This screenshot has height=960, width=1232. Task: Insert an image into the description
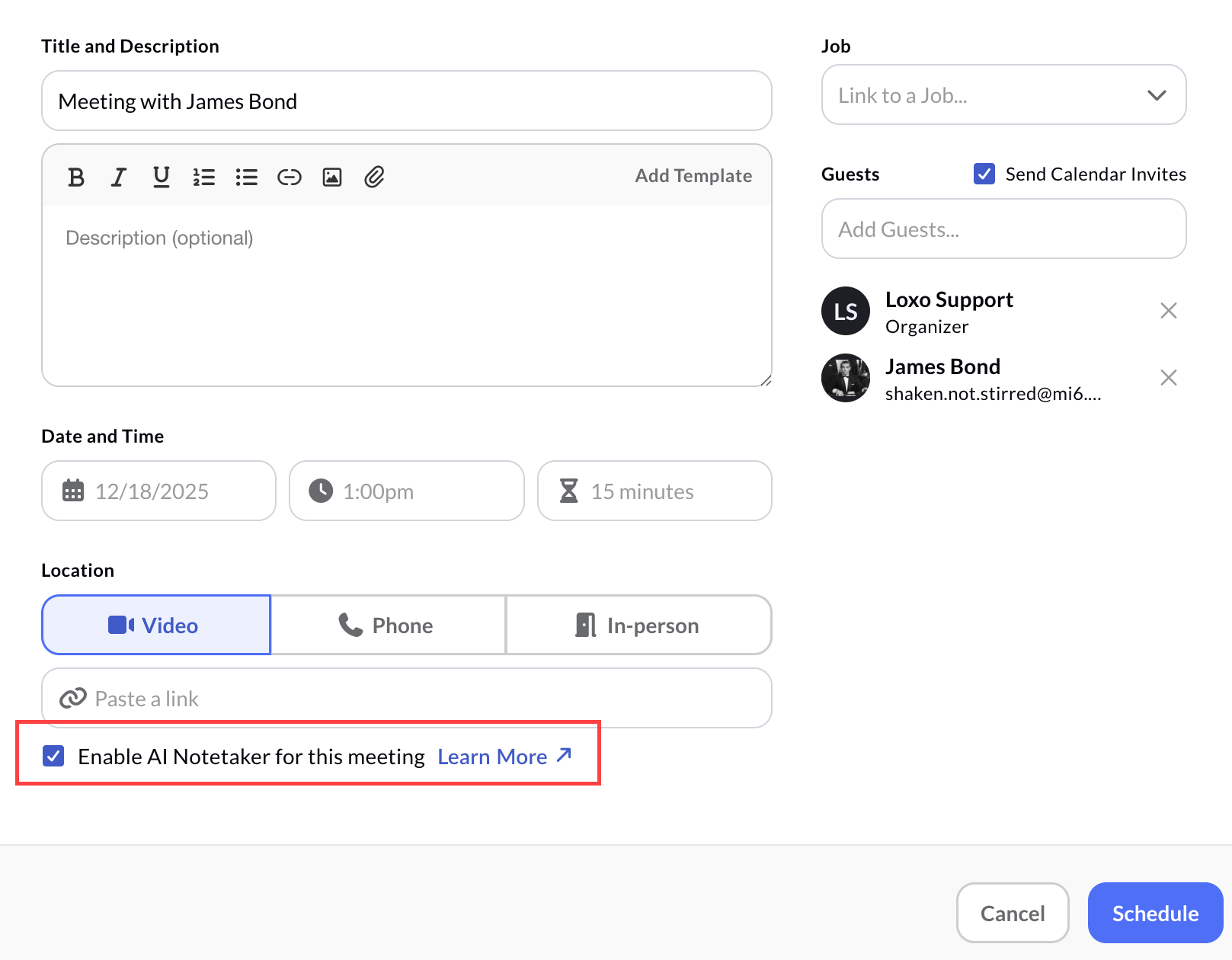tap(331, 177)
